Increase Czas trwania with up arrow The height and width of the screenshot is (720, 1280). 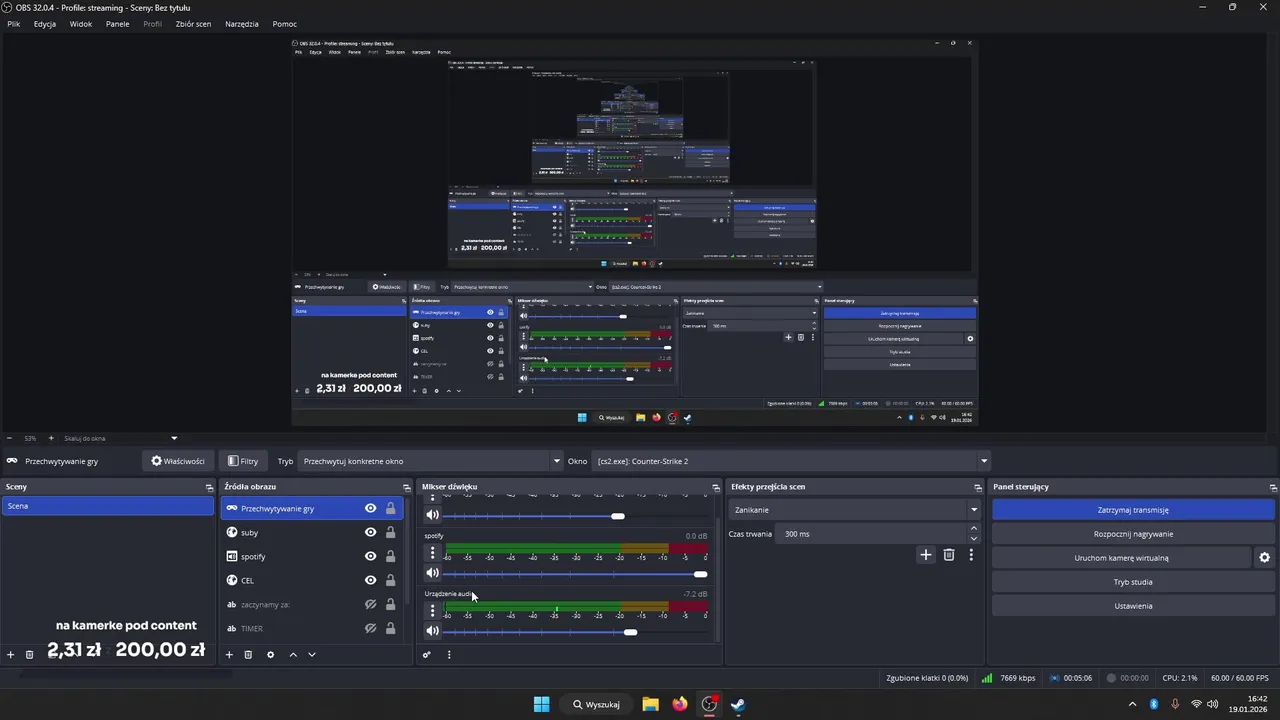coord(974,529)
